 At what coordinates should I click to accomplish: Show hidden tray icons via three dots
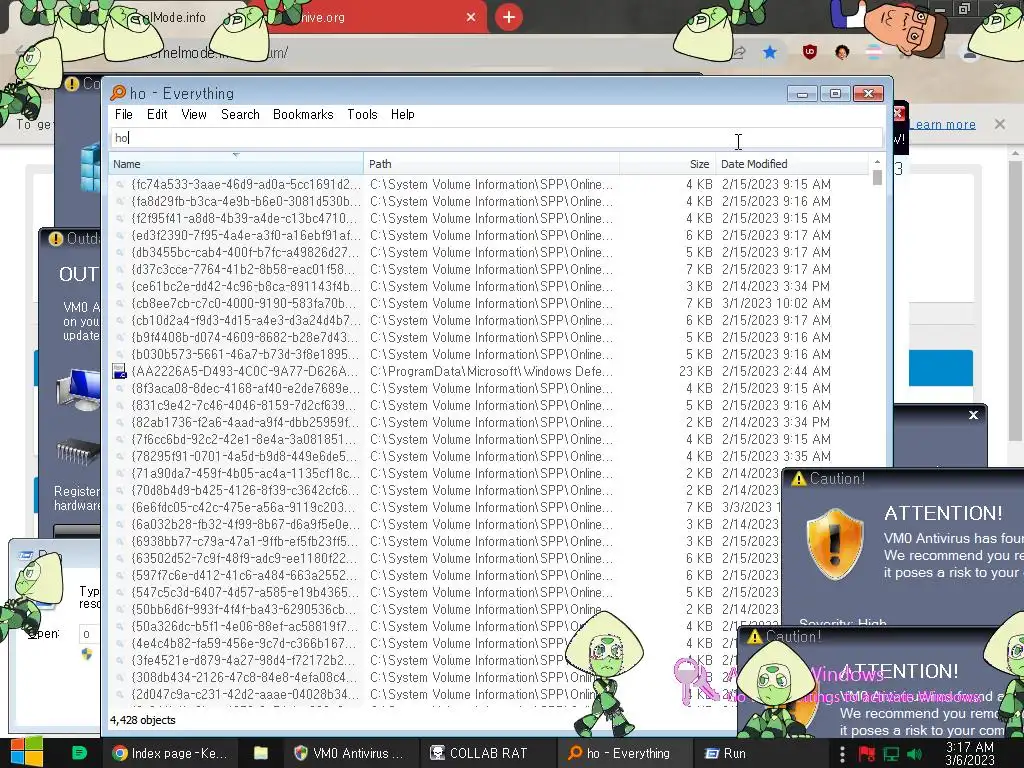click(x=842, y=754)
